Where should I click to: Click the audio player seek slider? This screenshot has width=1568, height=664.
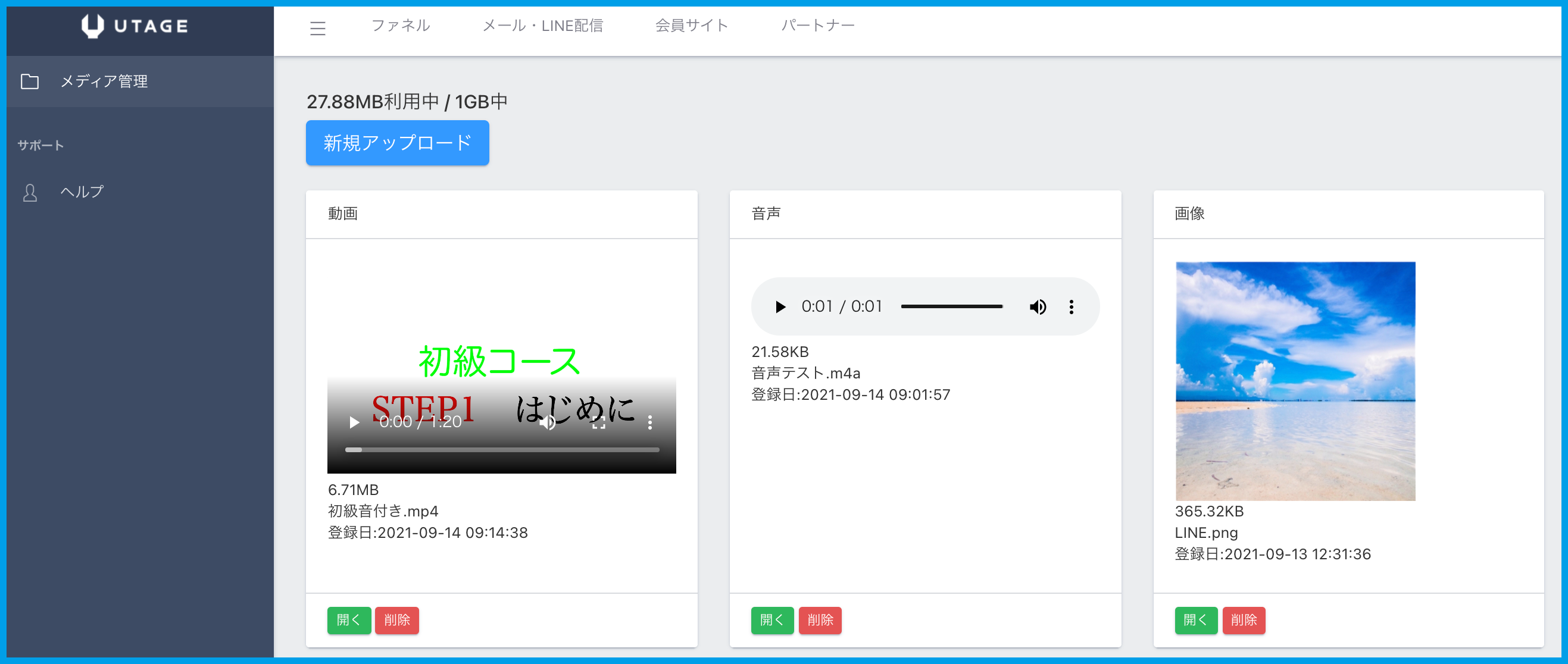(x=951, y=307)
